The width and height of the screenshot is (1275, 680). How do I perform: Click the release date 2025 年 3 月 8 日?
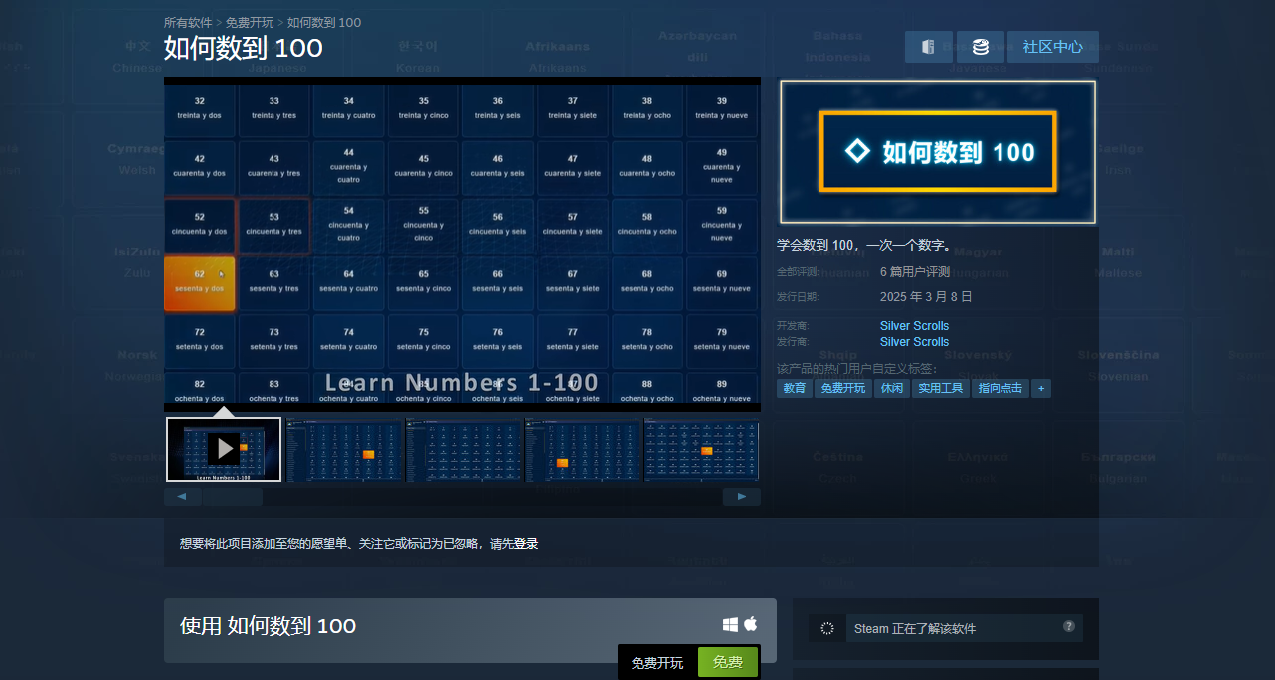[926, 297]
